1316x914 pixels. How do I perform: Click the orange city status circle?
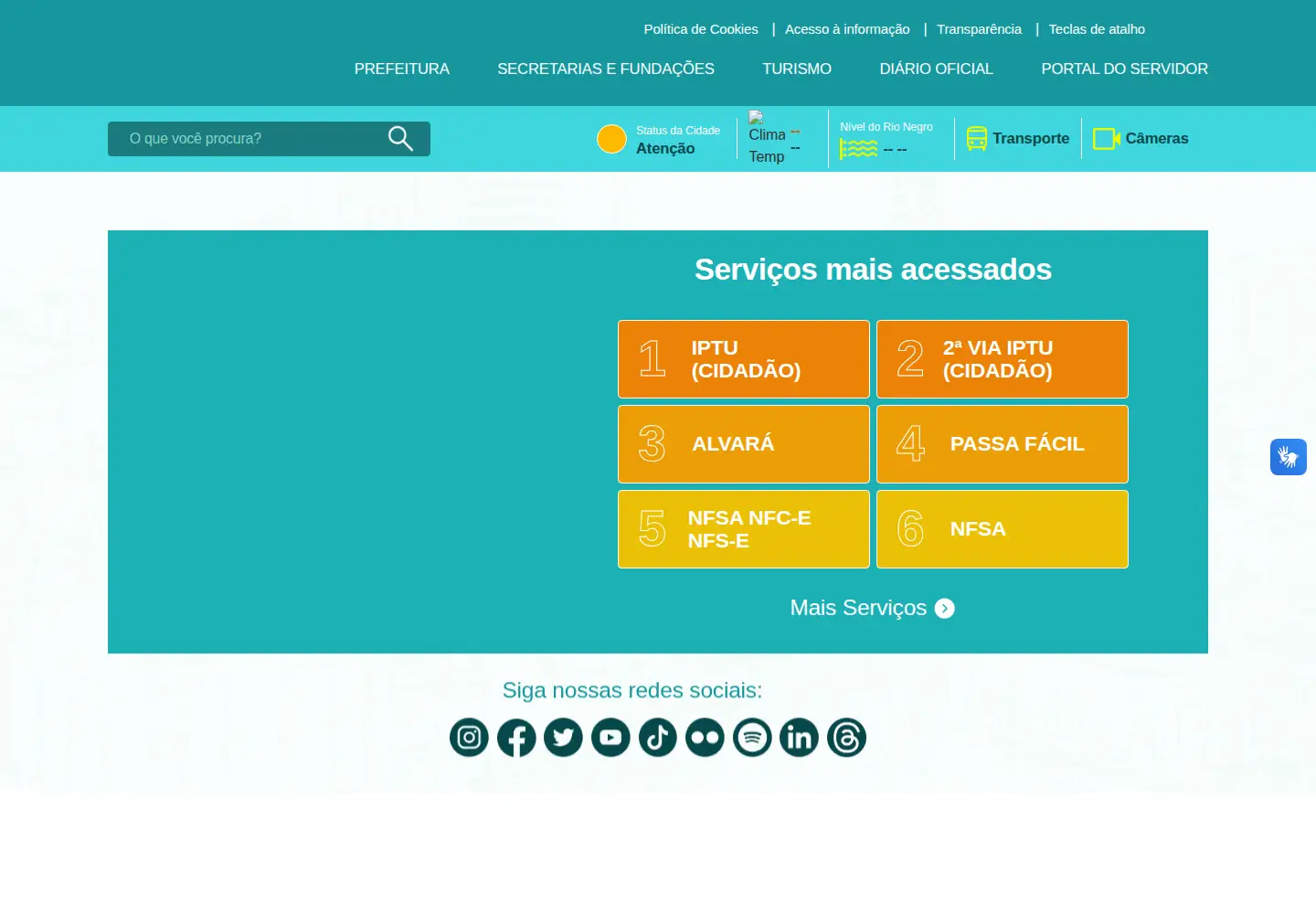[x=611, y=139]
